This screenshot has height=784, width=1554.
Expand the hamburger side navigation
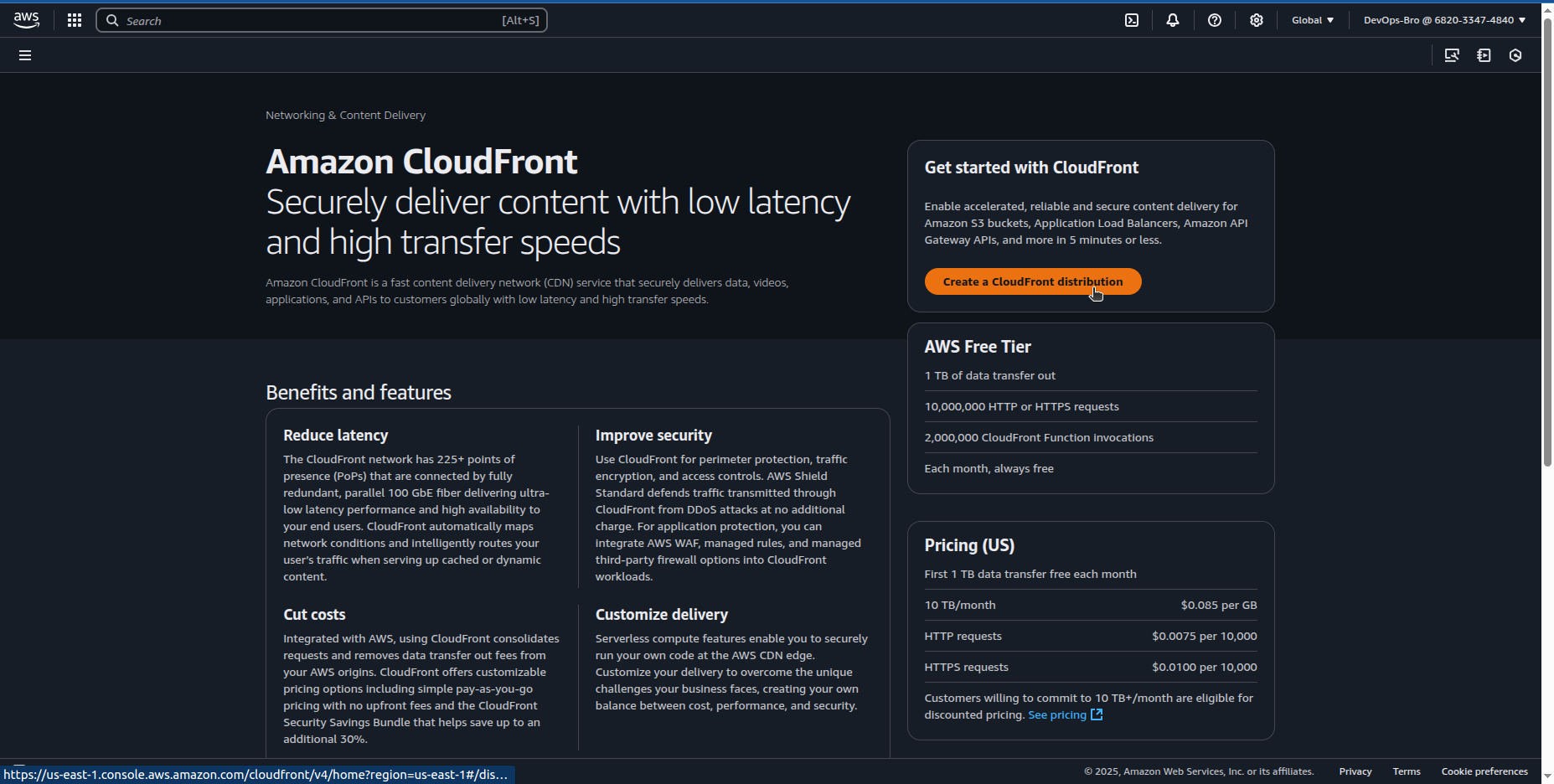[25, 55]
